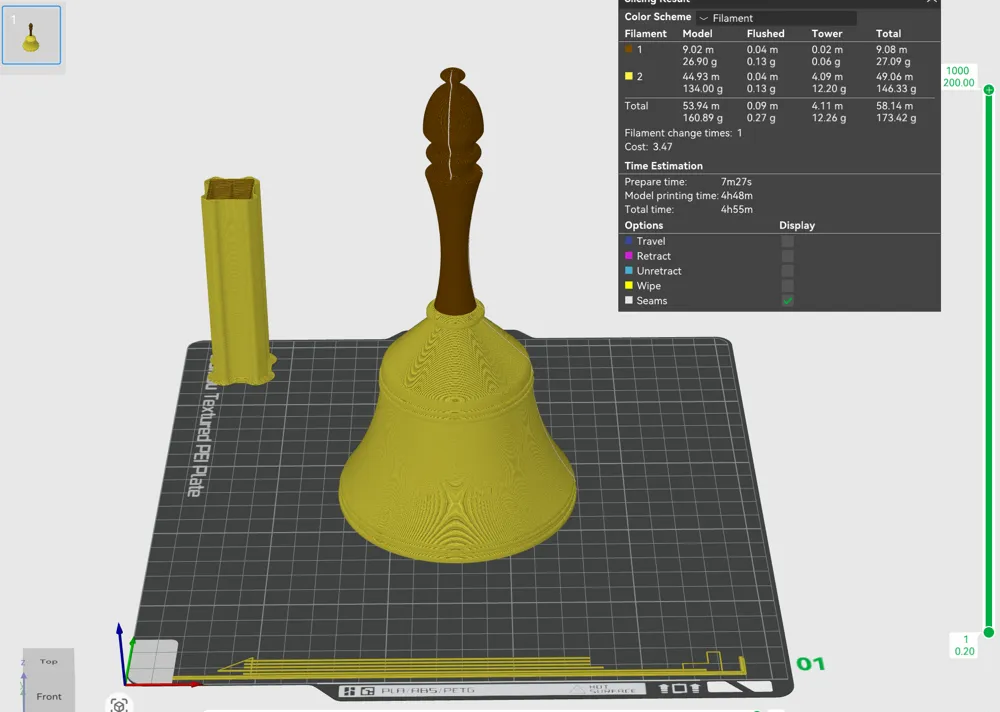Click the magenta Retract legend swatch
The width and height of the screenshot is (1000, 712).
(x=629, y=255)
